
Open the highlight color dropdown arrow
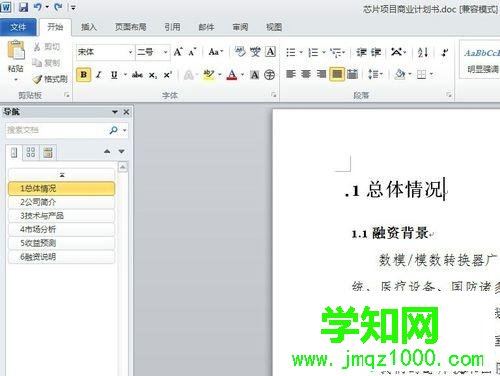(x=220, y=75)
